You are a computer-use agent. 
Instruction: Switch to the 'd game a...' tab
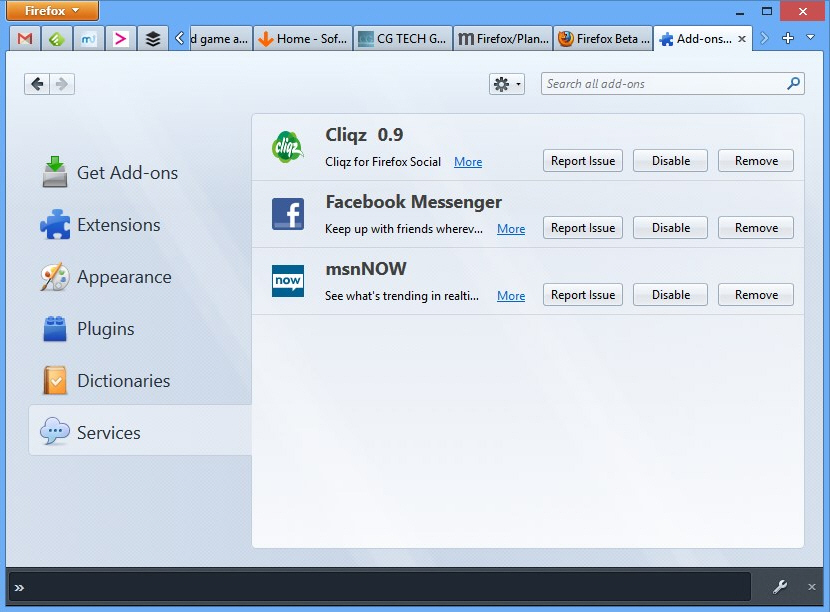click(220, 39)
